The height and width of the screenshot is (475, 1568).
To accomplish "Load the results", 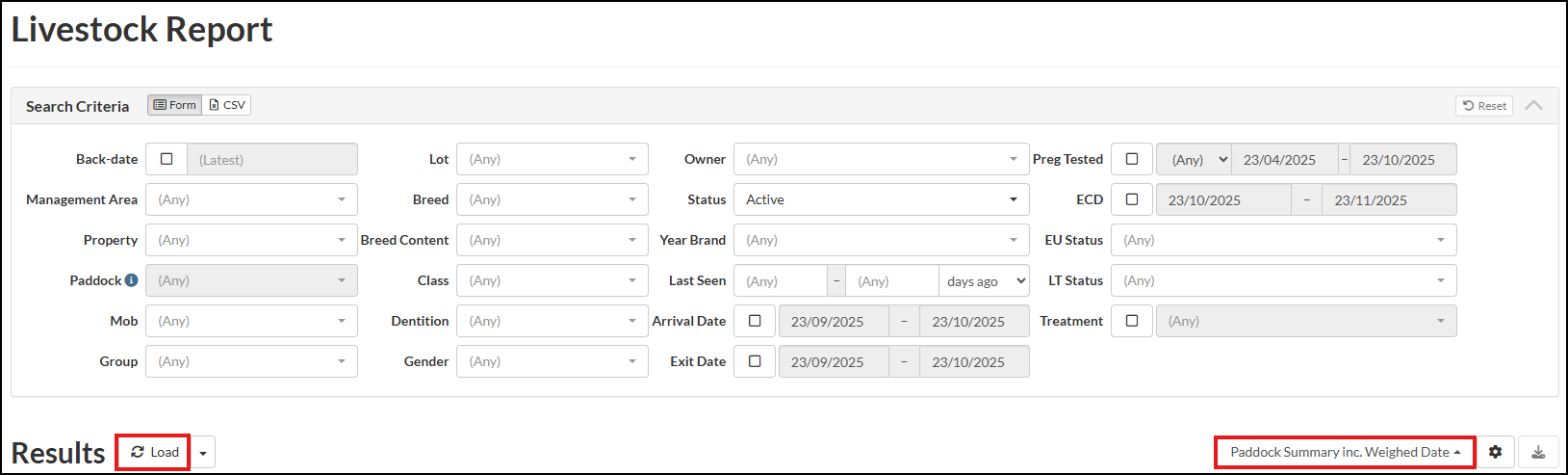I will [x=154, y=452].
